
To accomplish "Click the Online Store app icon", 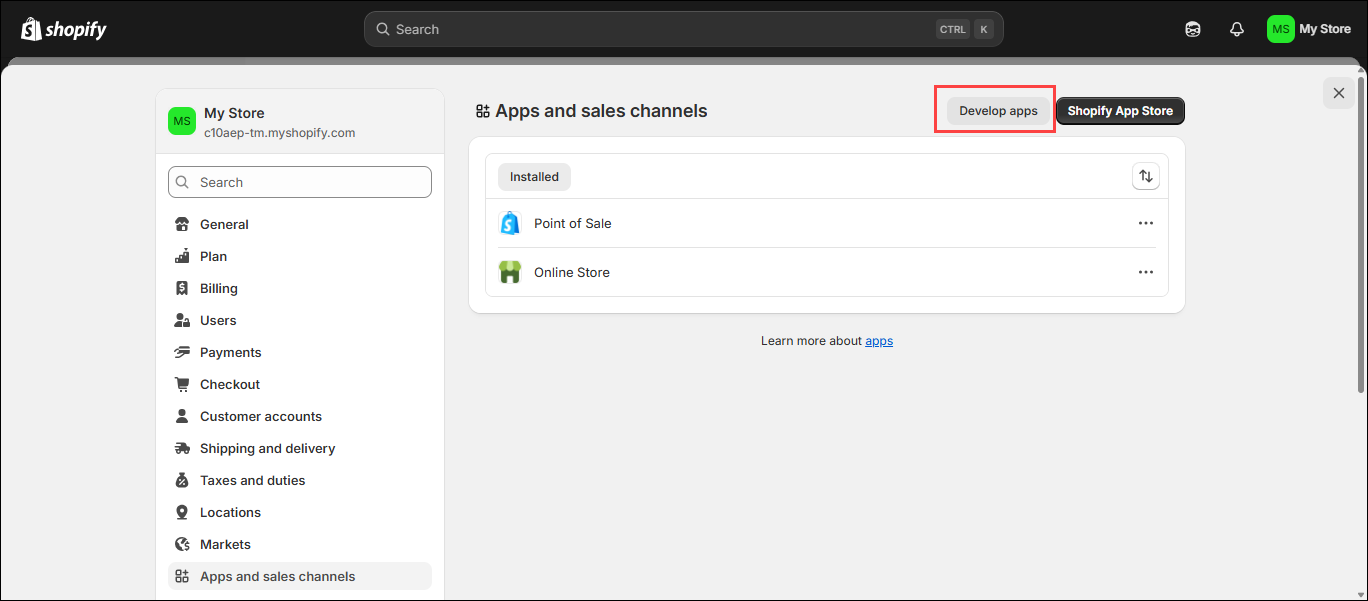I will pyautogui.click(x=510, y=272).
